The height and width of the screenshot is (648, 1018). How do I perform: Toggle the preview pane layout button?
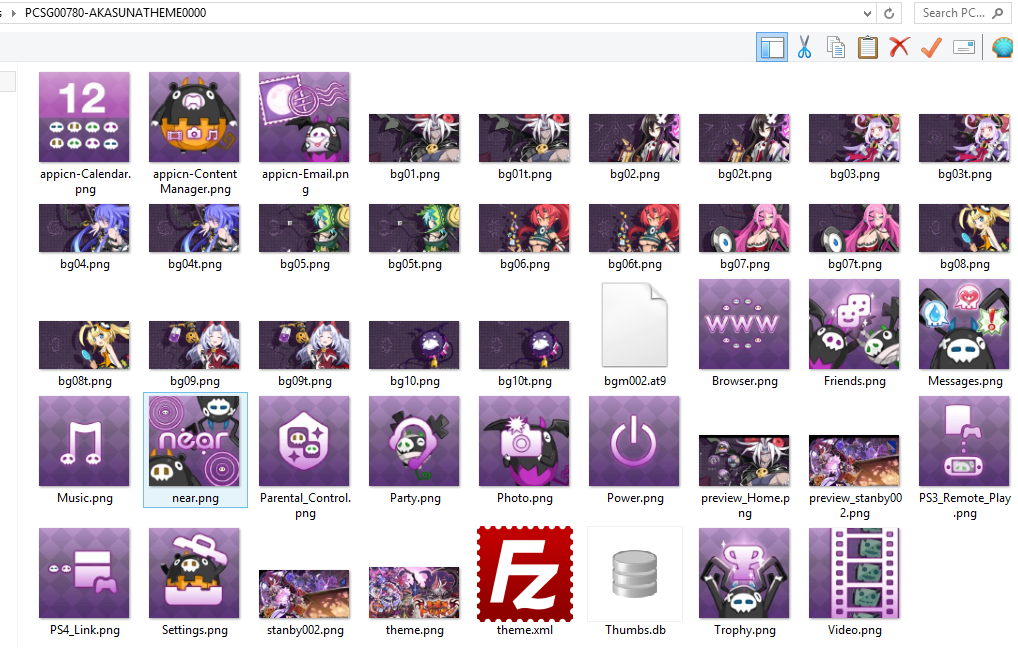pos(772,47)
